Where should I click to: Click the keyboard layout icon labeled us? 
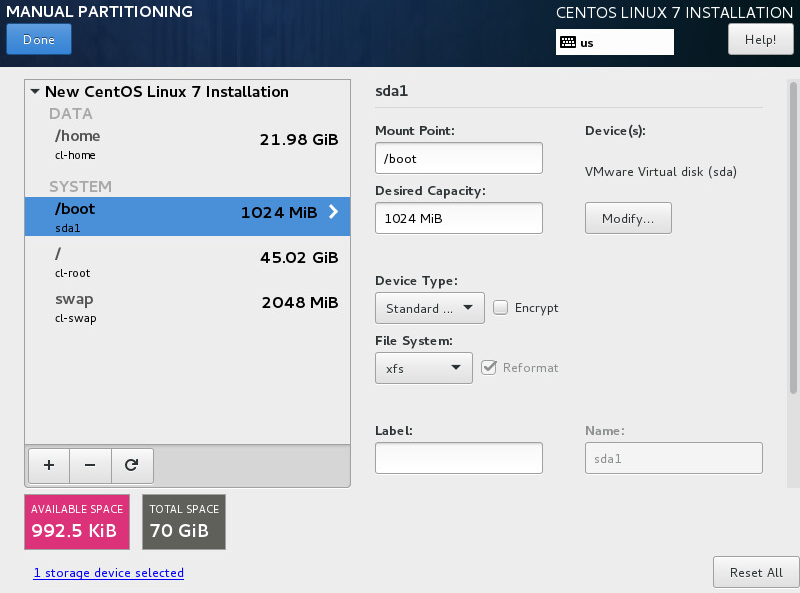(x=568, y=43)
